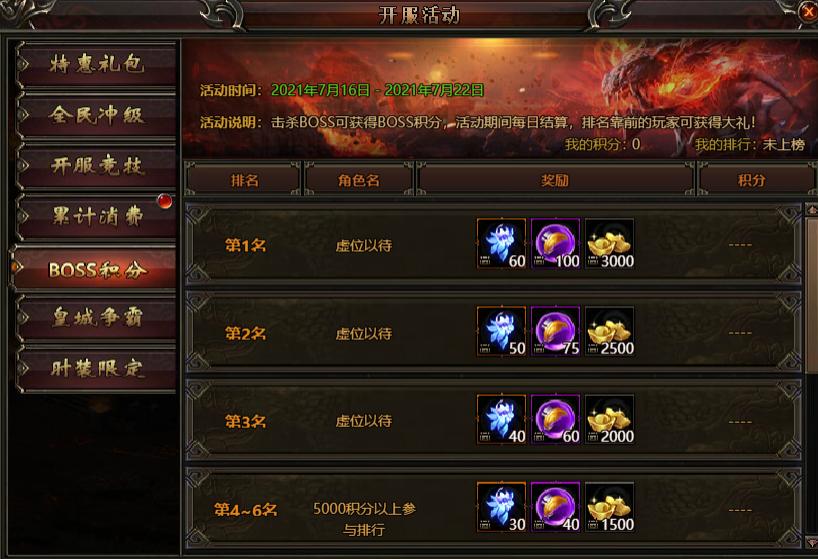Open the 特惠礼包 tab
The image size is (818, 559).
click(x=97, y=64)
